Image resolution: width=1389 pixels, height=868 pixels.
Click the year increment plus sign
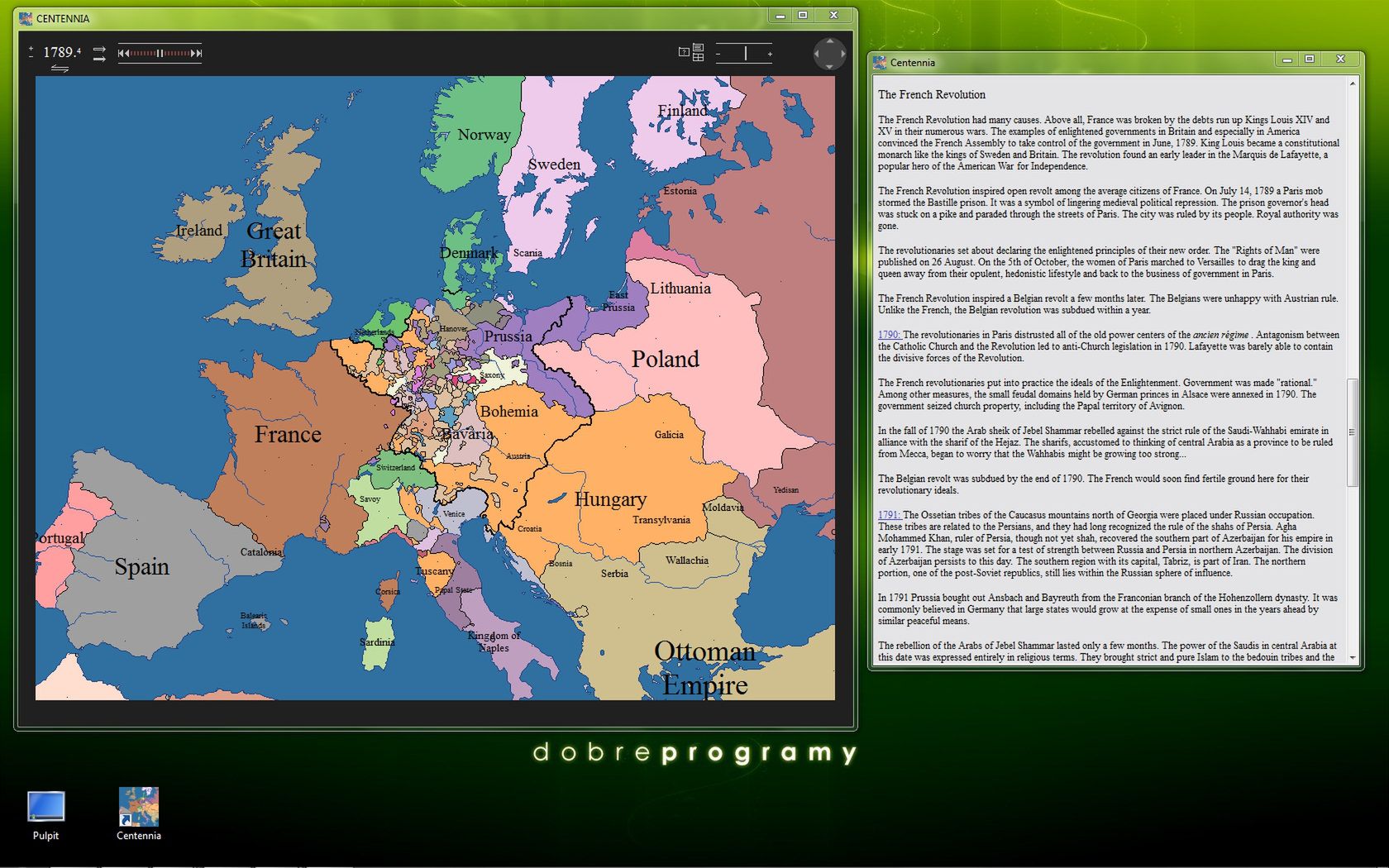click(31, 49)
